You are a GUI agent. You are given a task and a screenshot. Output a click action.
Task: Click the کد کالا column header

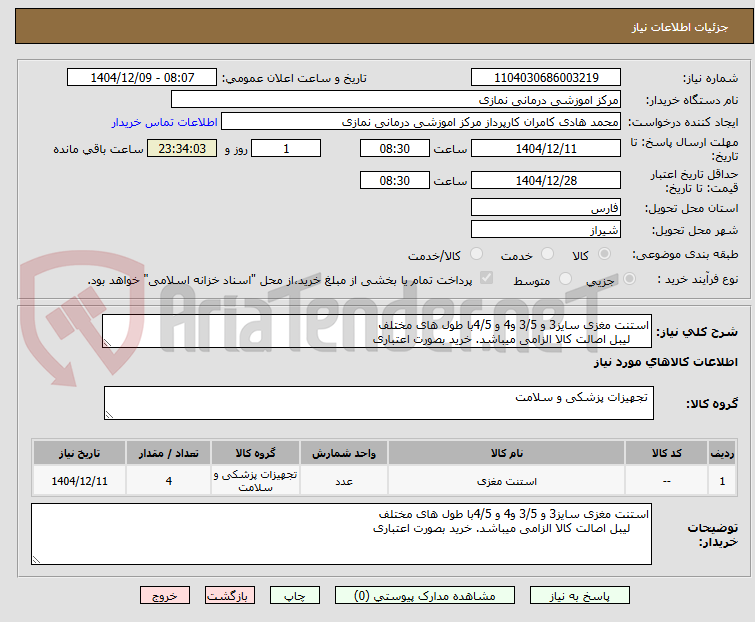tap(666, 453)
